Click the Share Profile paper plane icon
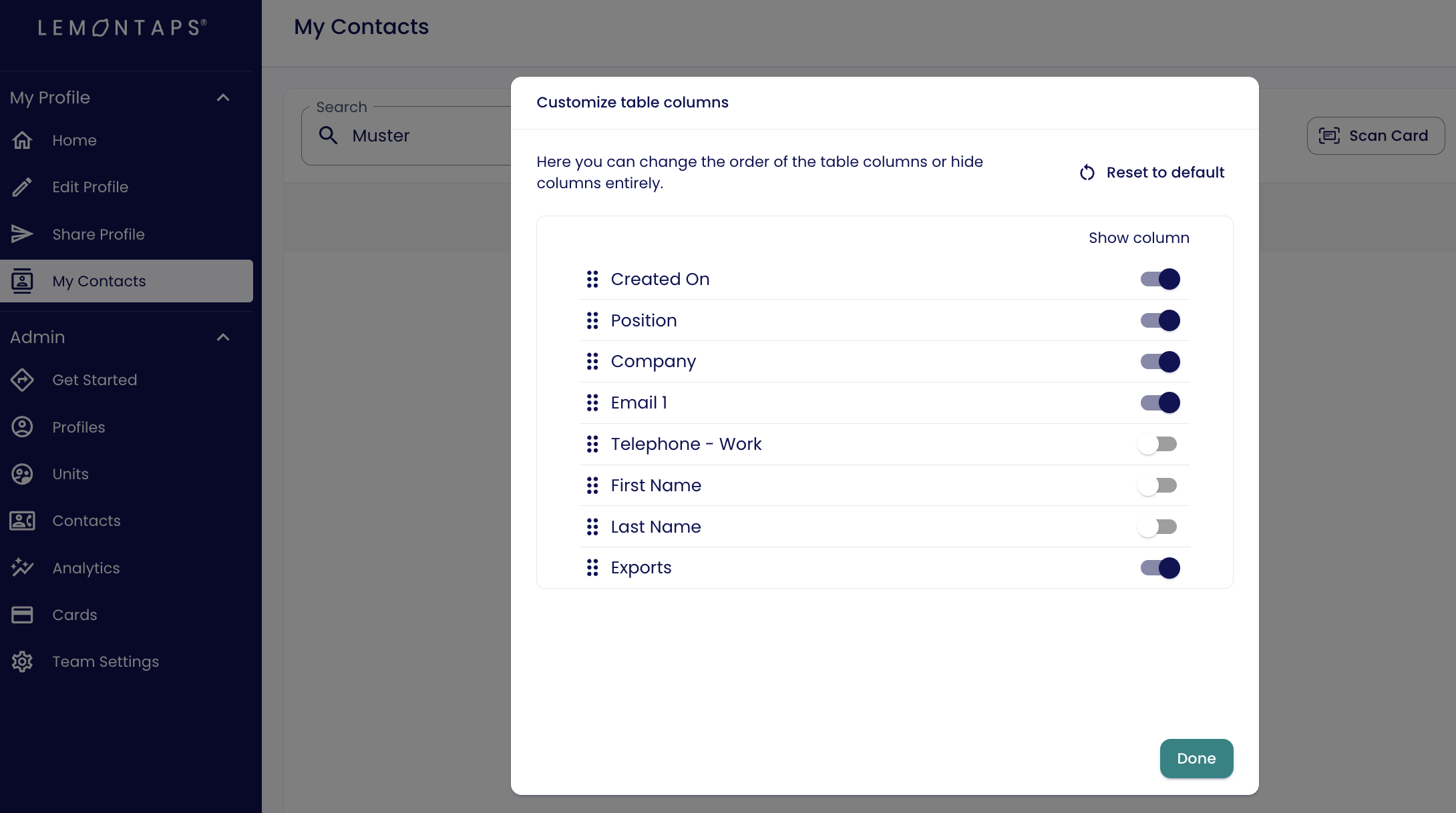This screenshot has width=1456, height=813. click(22, 234)
